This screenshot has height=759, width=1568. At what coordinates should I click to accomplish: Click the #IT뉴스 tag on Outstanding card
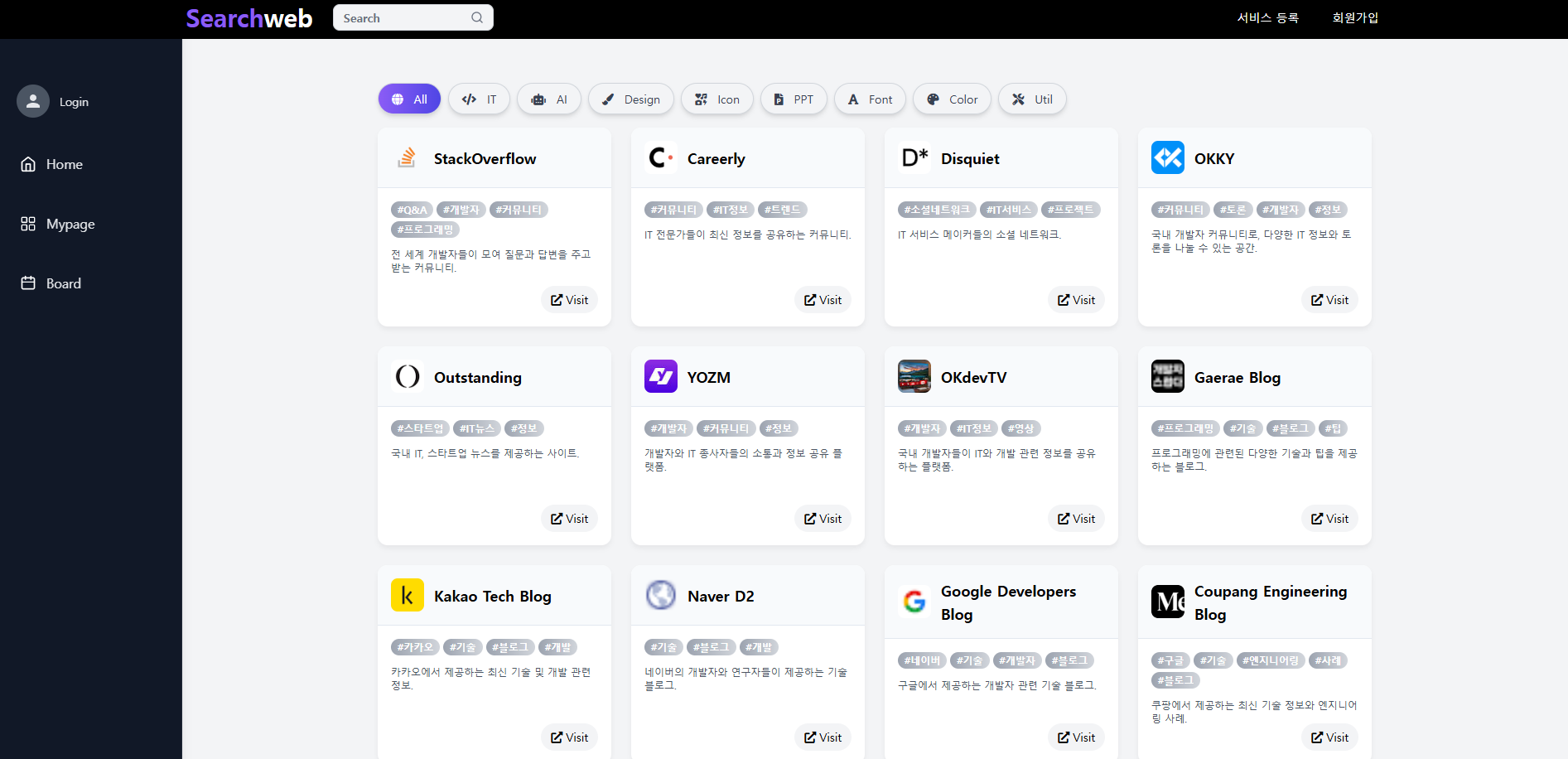point(477,428)
